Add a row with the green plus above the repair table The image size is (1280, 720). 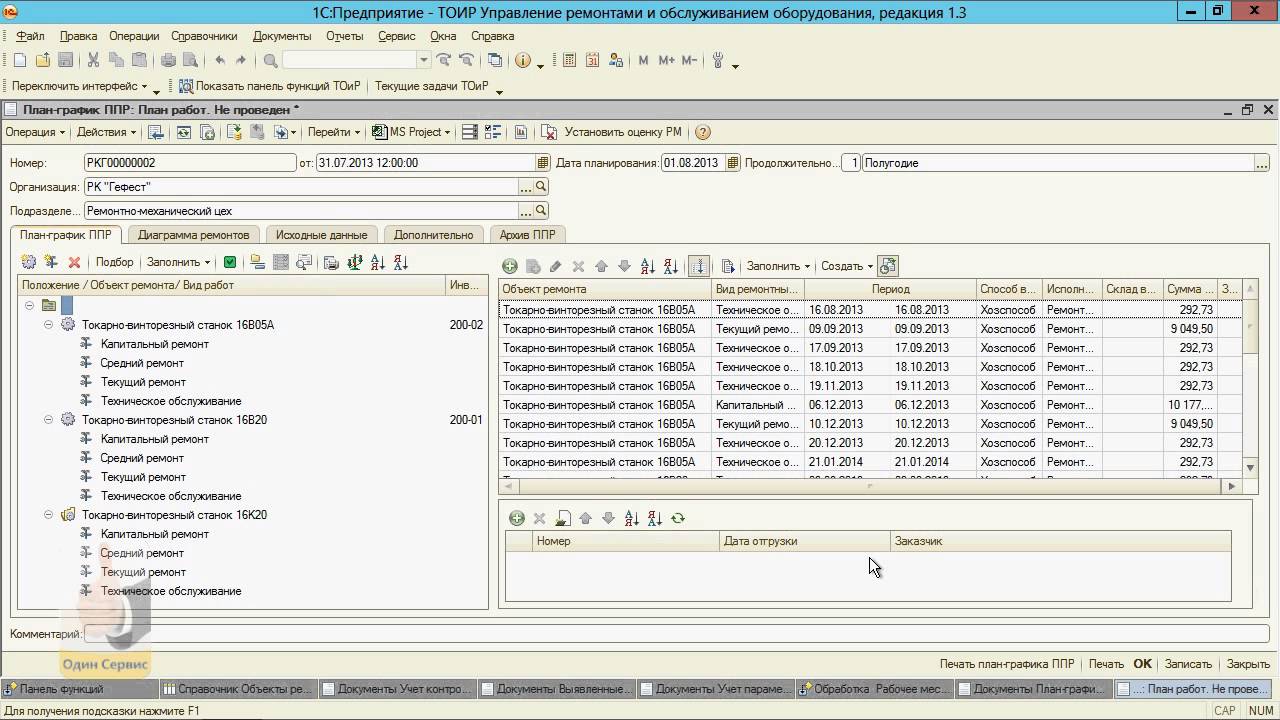coord(510,267)
